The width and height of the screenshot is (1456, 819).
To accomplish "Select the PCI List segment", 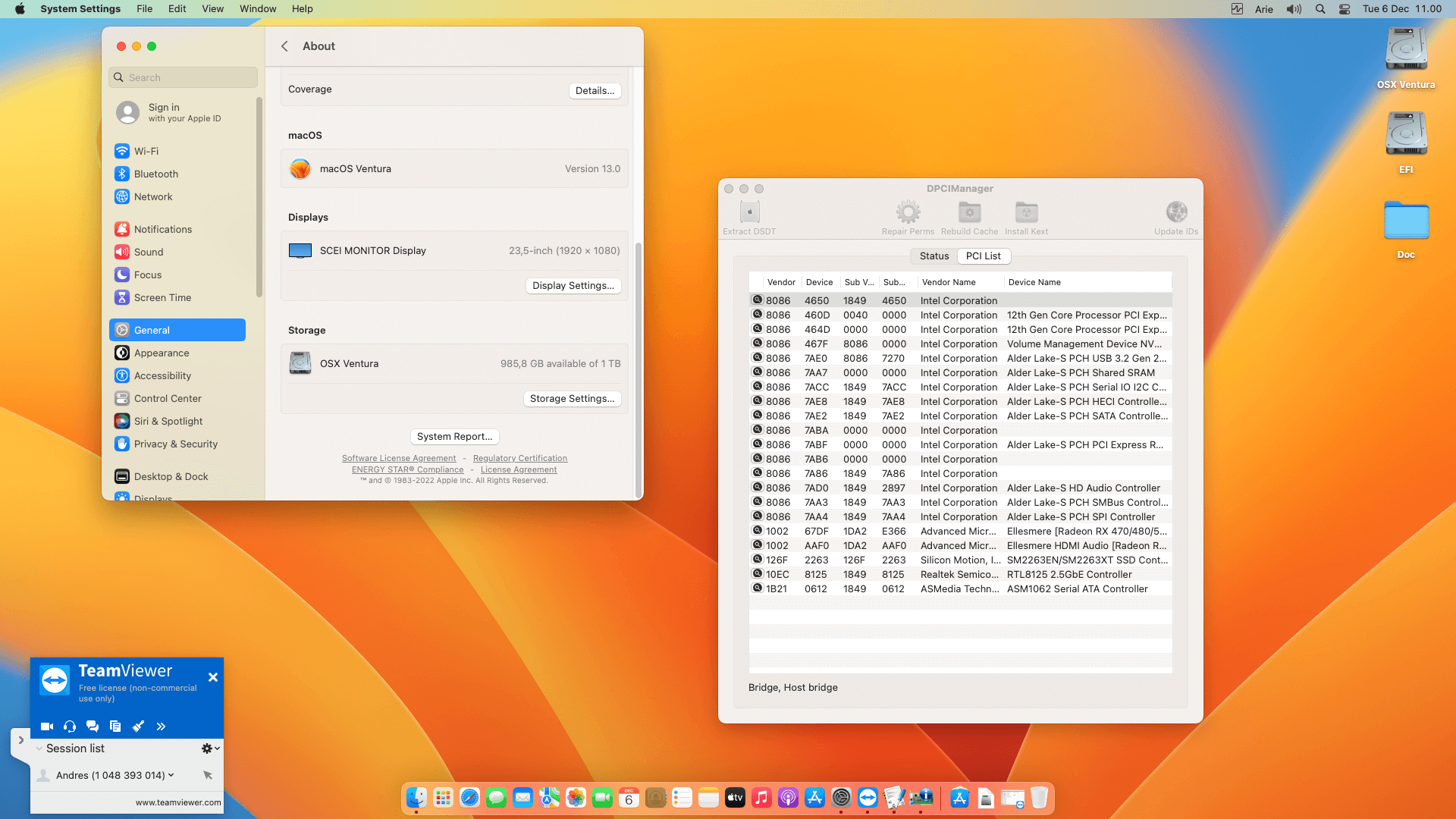I will pyautogui.click(x=983, y=256).
